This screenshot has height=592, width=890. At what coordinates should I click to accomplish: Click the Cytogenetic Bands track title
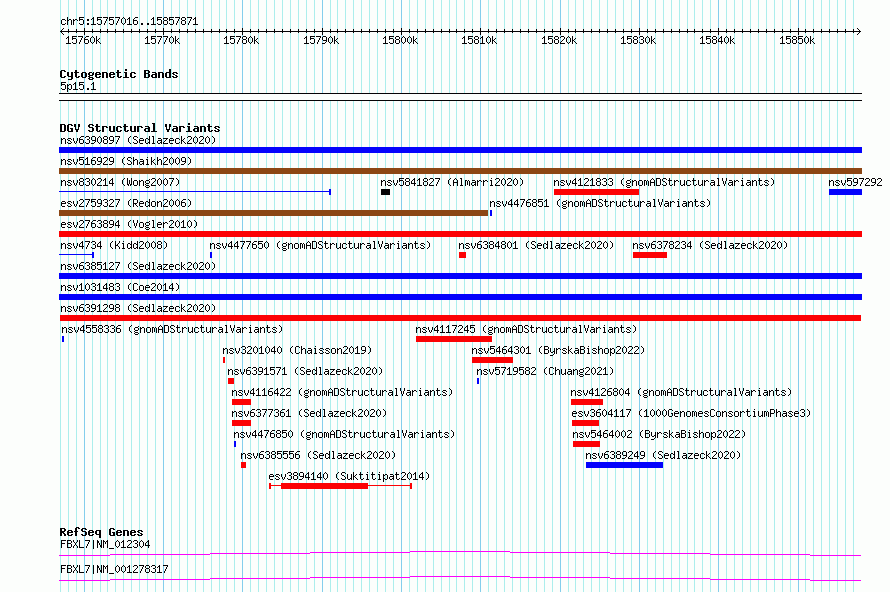point(119,74)
